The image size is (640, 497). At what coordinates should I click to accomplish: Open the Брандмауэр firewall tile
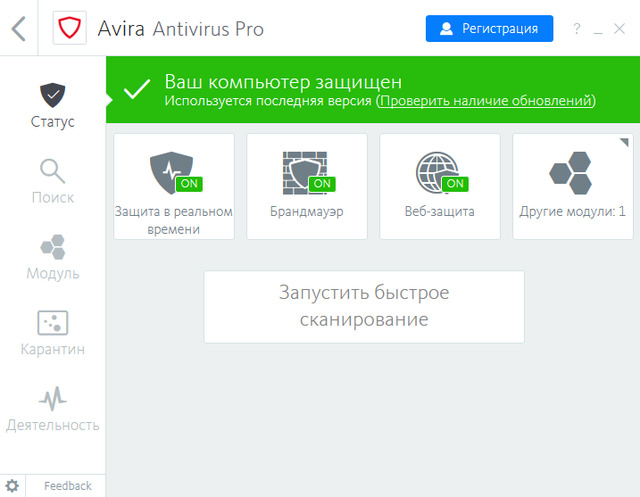click(x=307, y=186)
